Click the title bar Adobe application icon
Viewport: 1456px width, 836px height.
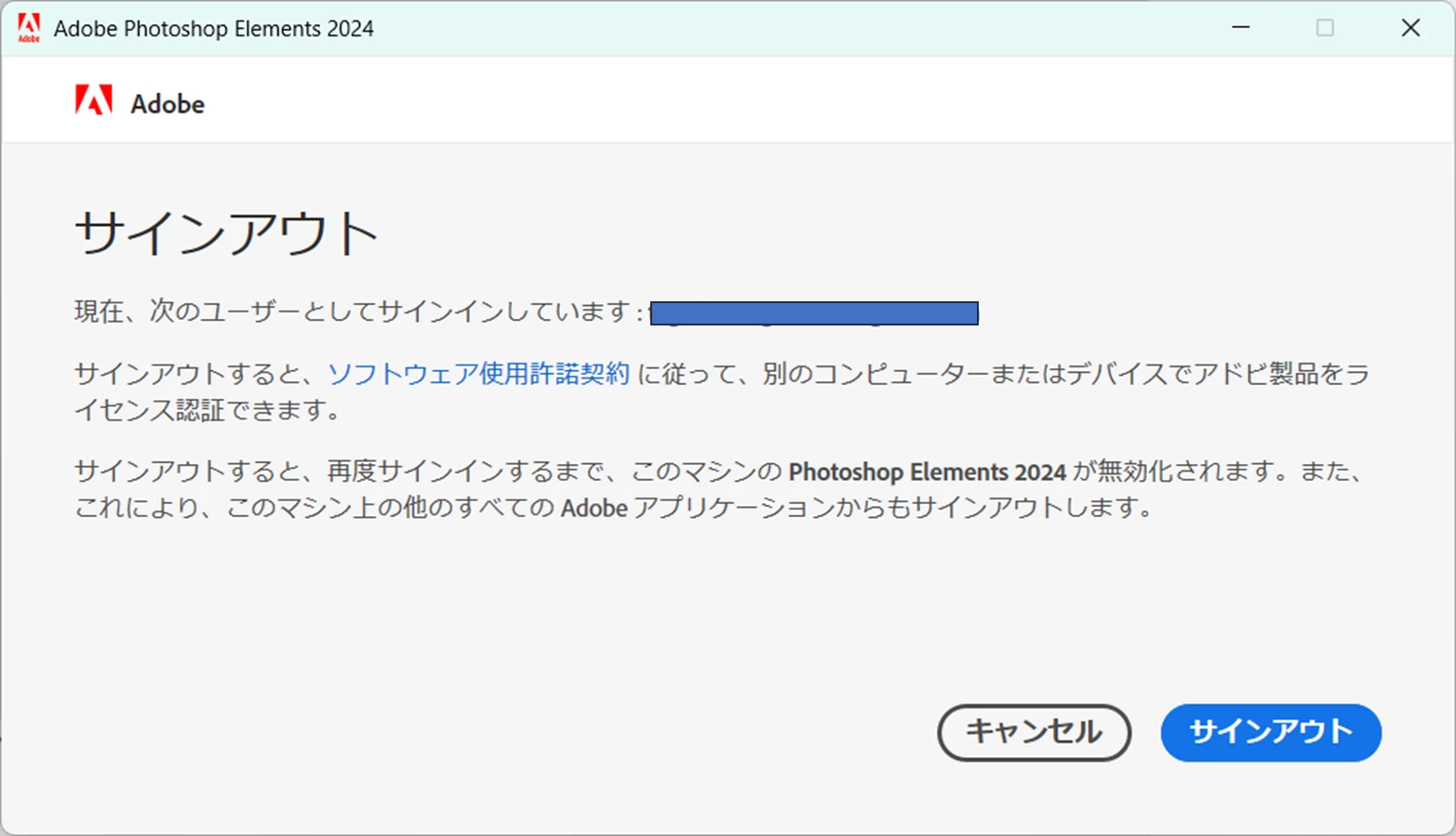[x=29, y=28]
